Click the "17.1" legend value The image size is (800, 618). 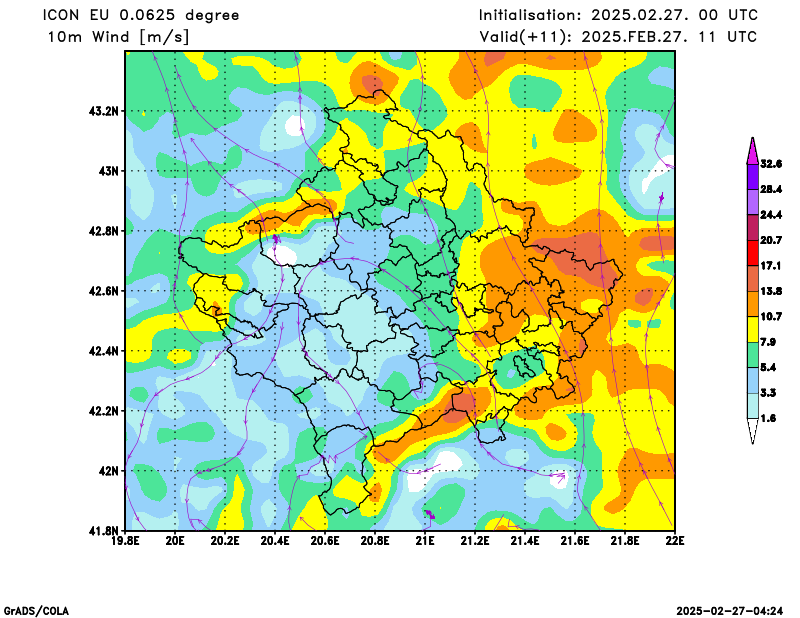pos(771,266)
